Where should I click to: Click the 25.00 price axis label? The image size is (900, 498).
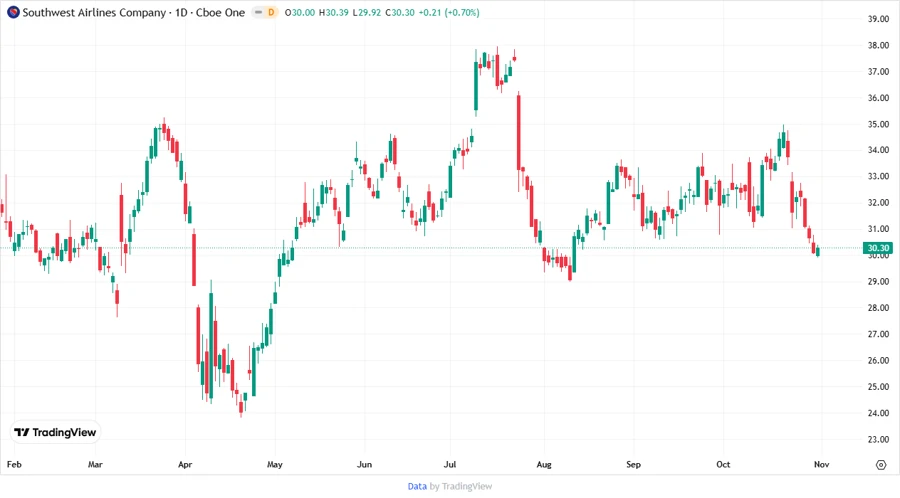[878, 387]
